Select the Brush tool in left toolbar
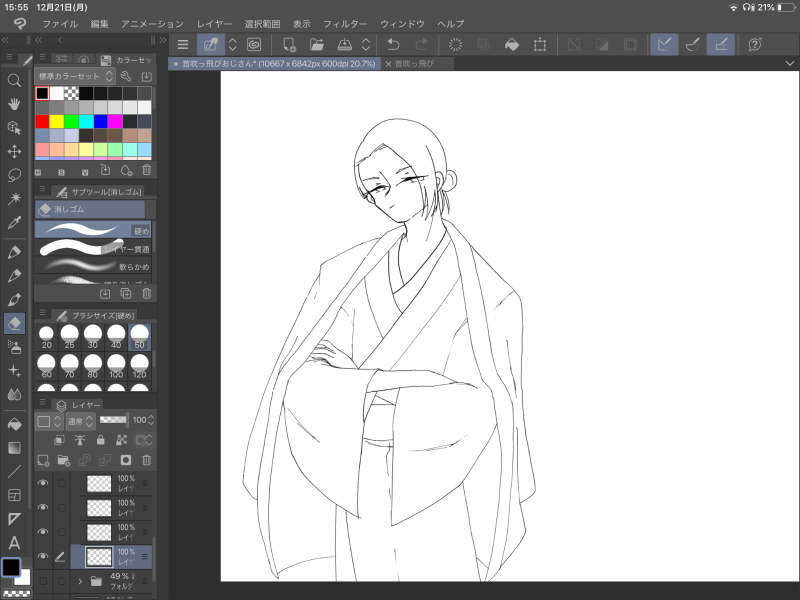 (x=14, y=299)
